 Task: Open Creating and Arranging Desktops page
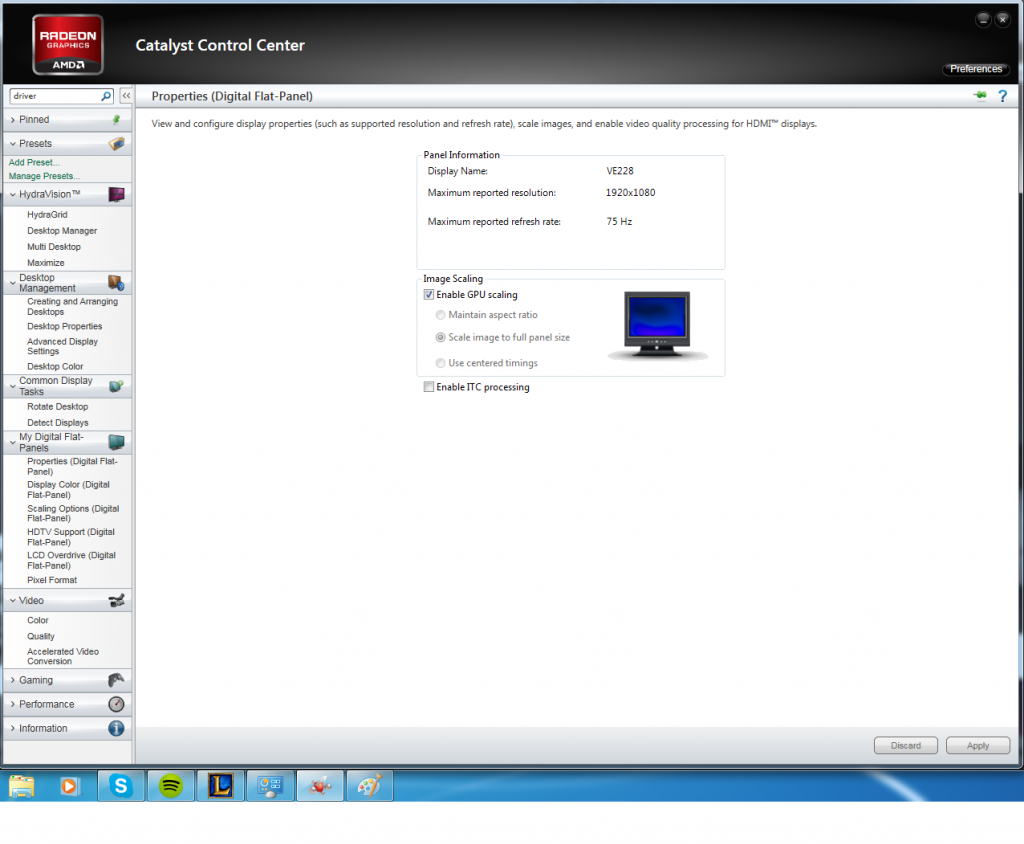[x=72, y=306]
